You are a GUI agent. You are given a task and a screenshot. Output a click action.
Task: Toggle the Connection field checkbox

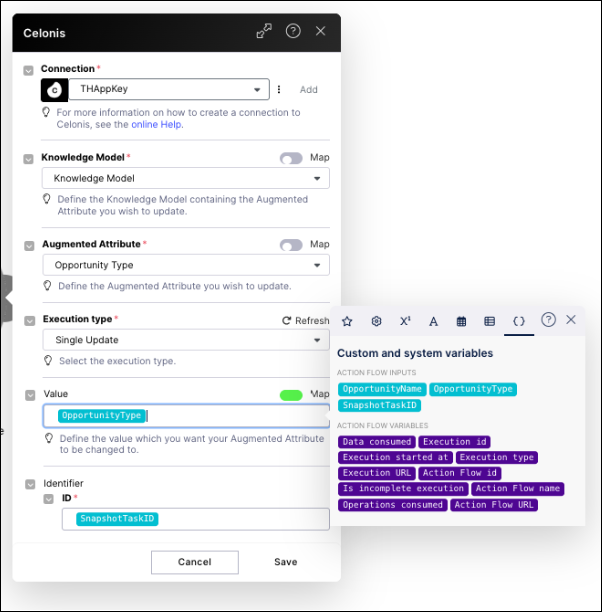(x=28, y=71)
